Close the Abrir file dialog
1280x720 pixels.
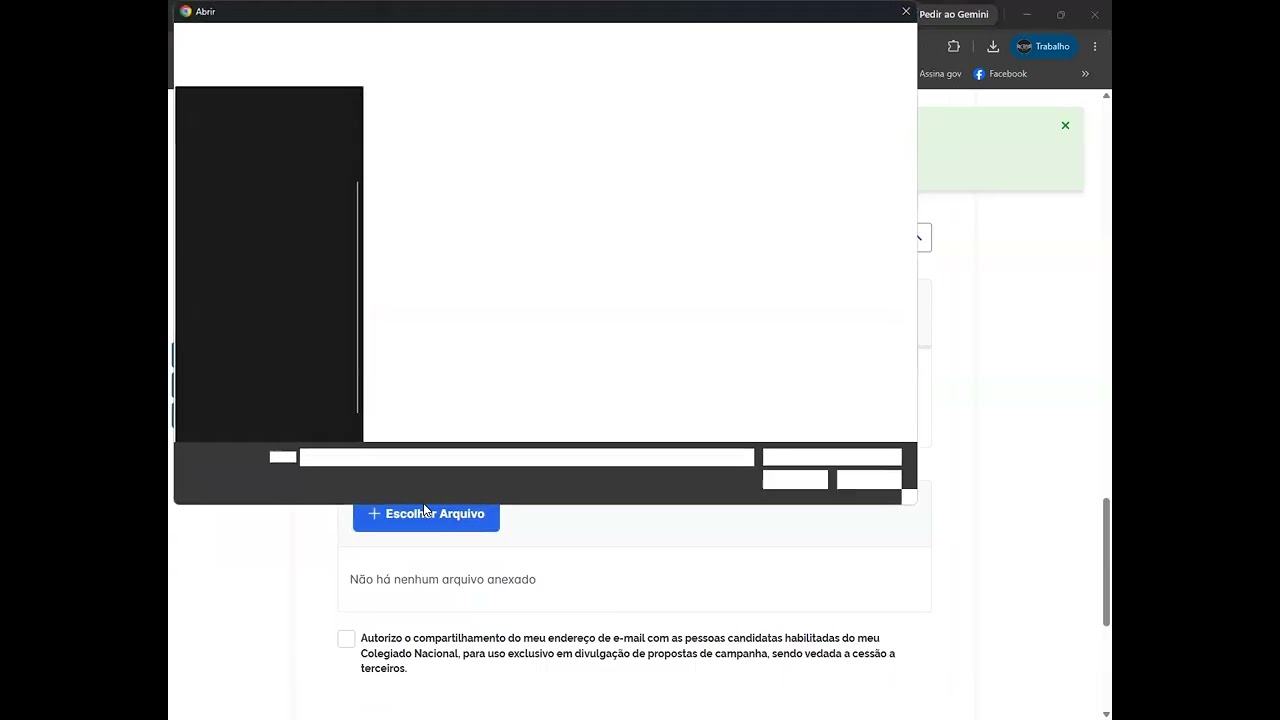(x=906, y=11)
